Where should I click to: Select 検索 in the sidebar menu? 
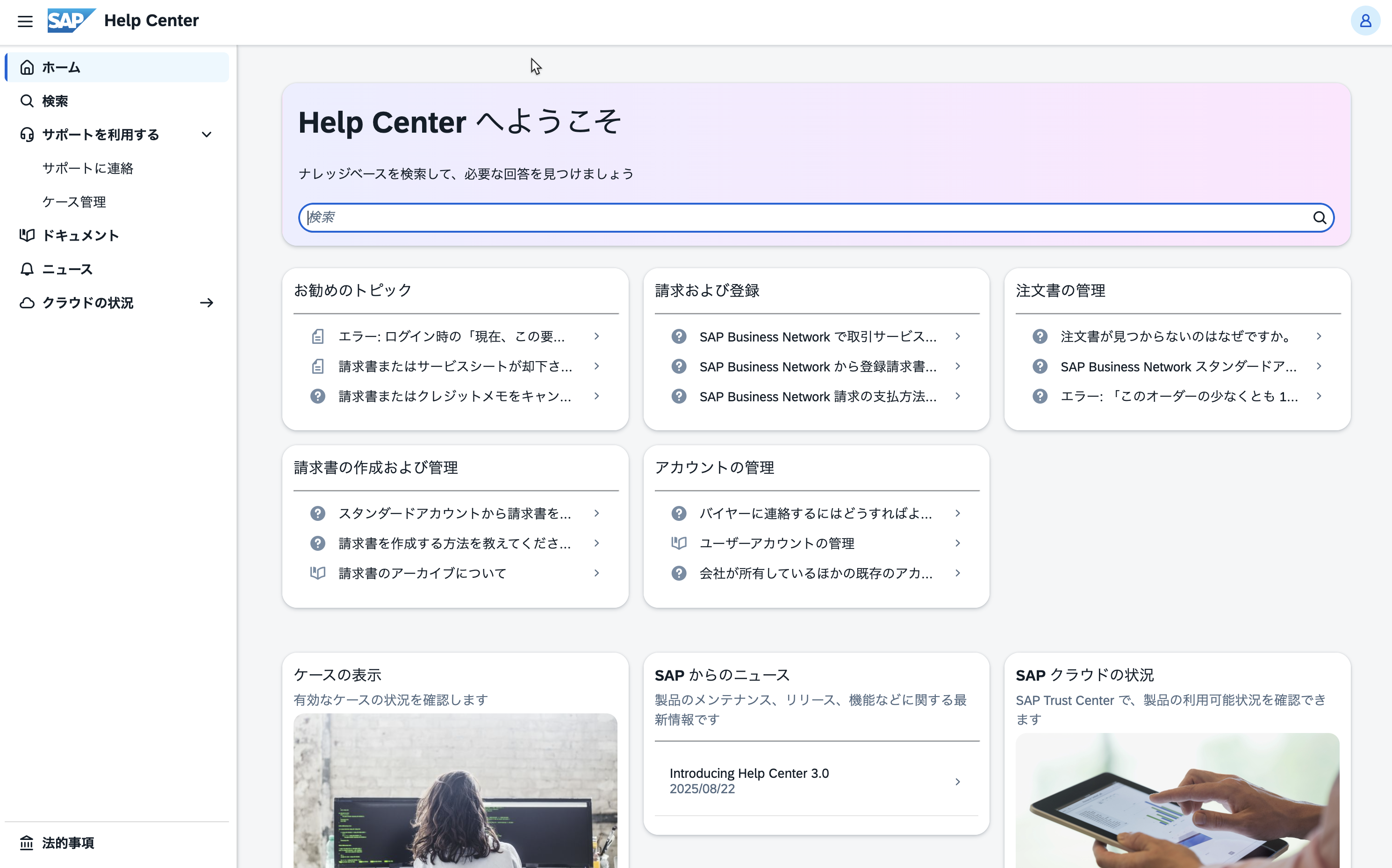click(x=55, y=101)
